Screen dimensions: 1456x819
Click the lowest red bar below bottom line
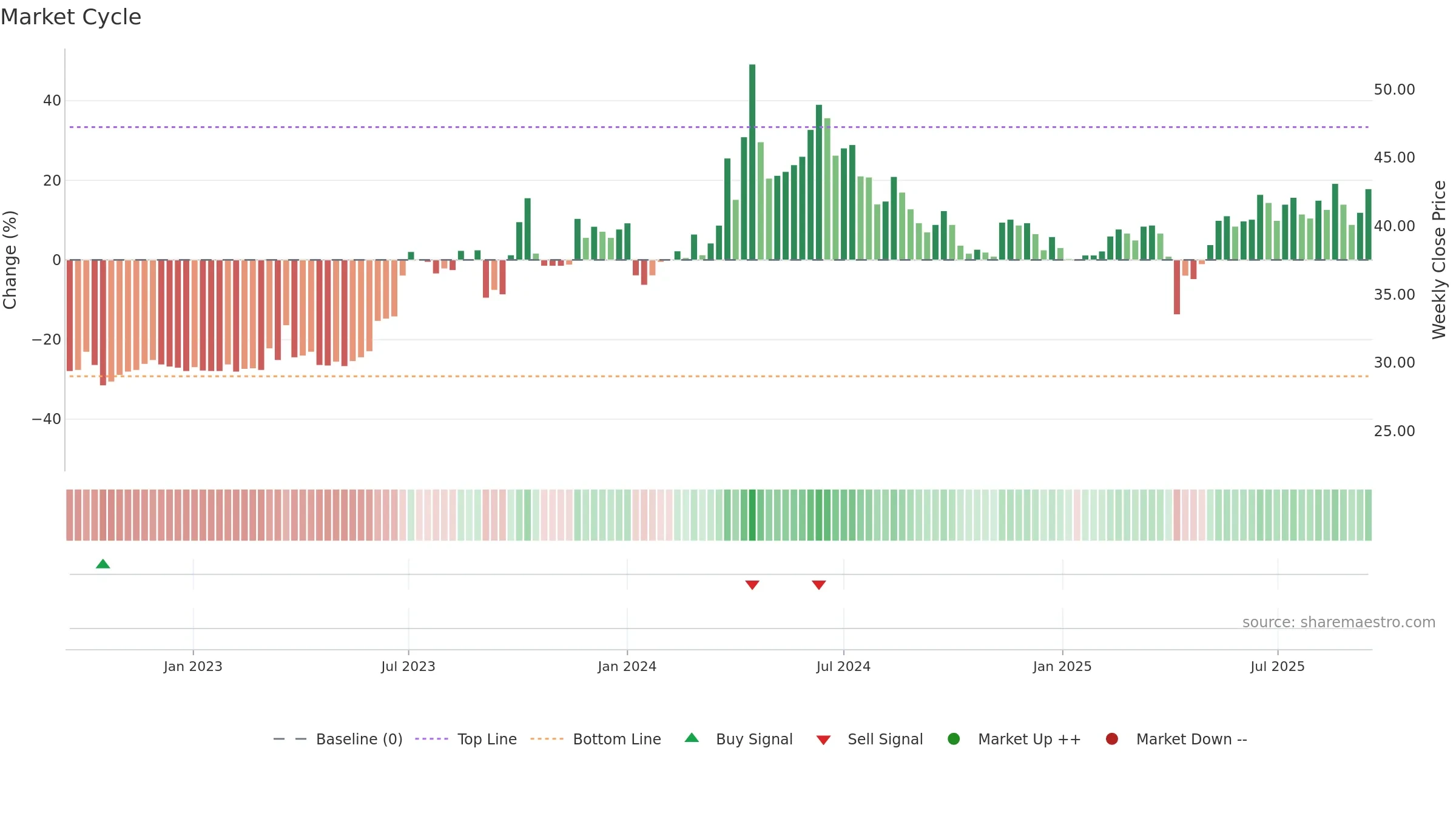pos(103,323)
